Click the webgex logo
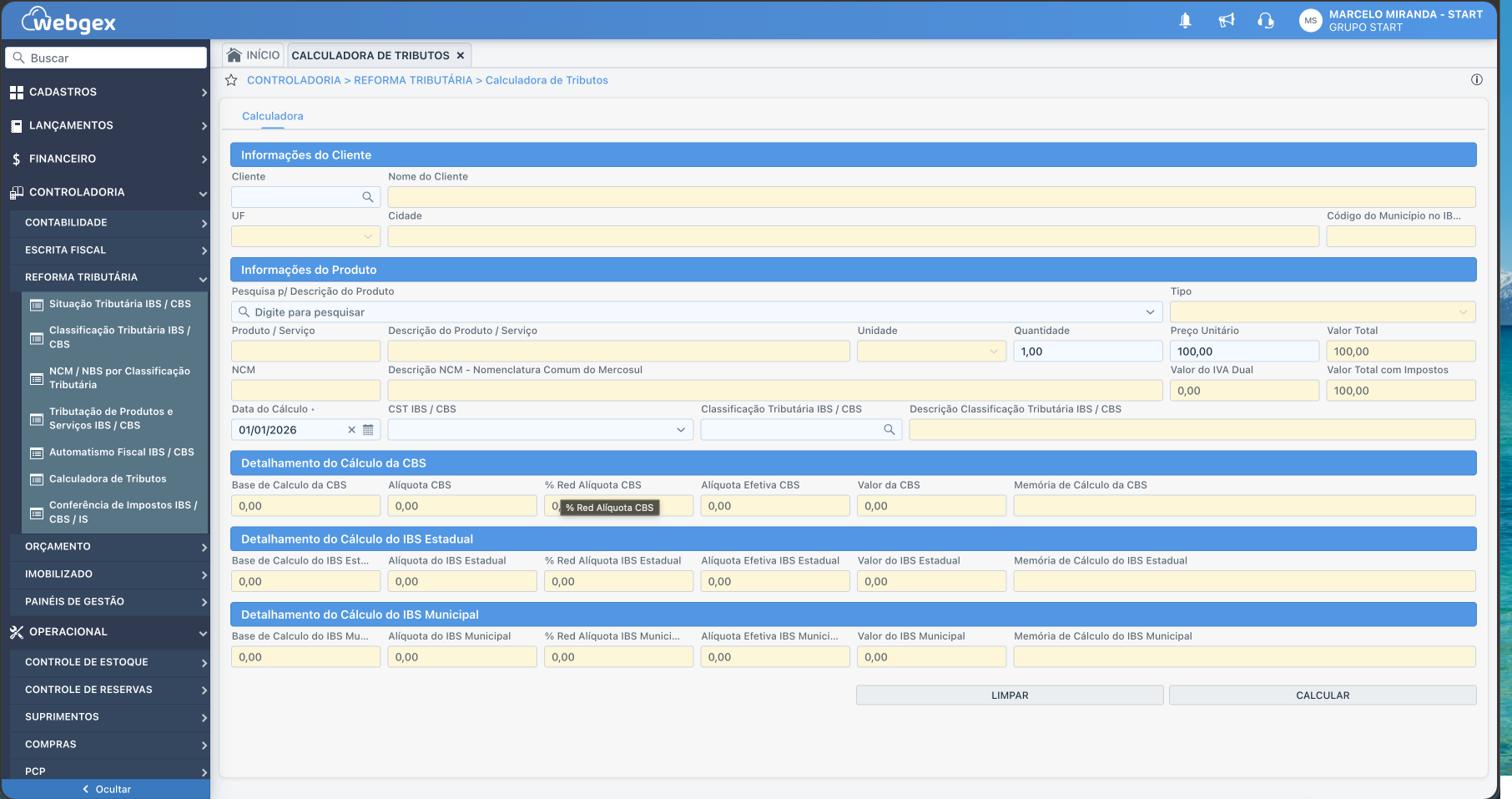The width and height of the screenshot is (1512, 799). tap(68, 20)
